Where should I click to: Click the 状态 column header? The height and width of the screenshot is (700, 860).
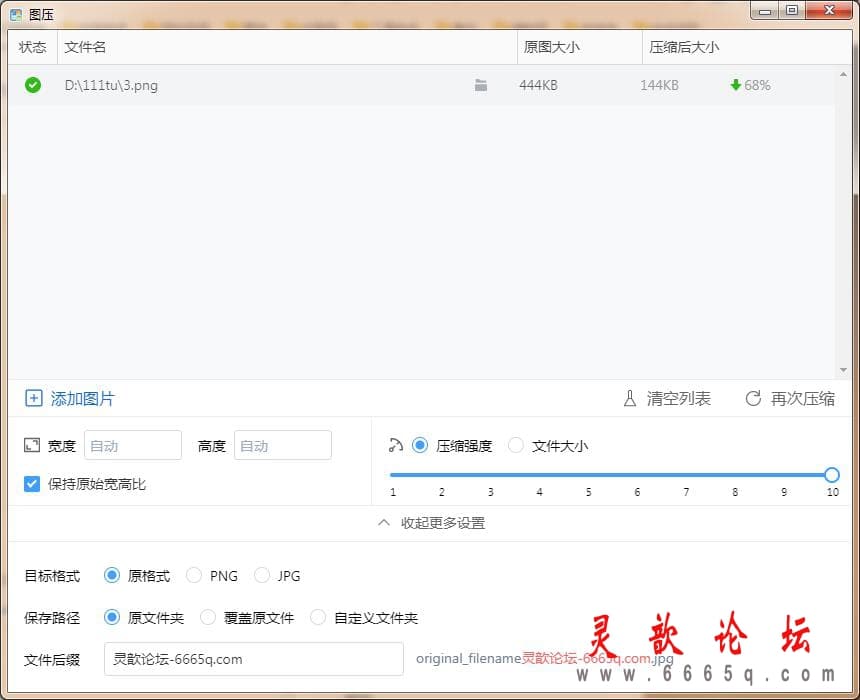(x=32, y=47)
